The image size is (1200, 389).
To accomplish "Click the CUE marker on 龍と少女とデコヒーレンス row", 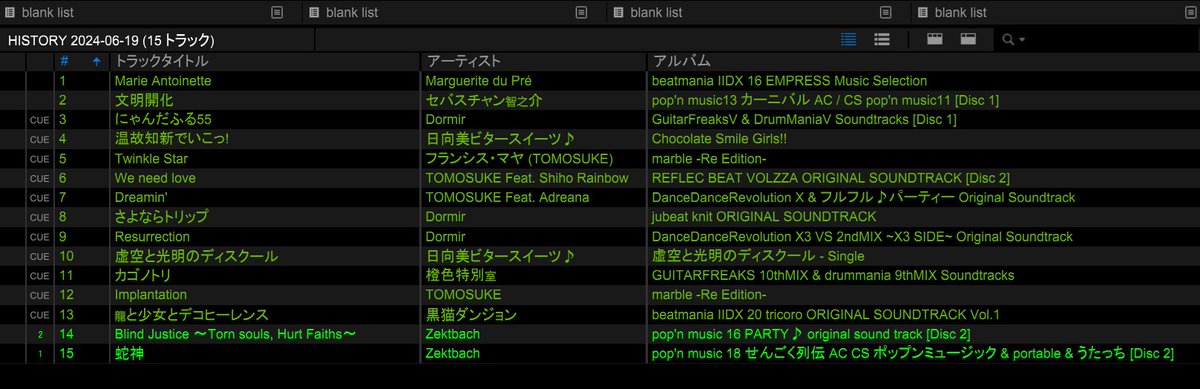I will [40, 315].
